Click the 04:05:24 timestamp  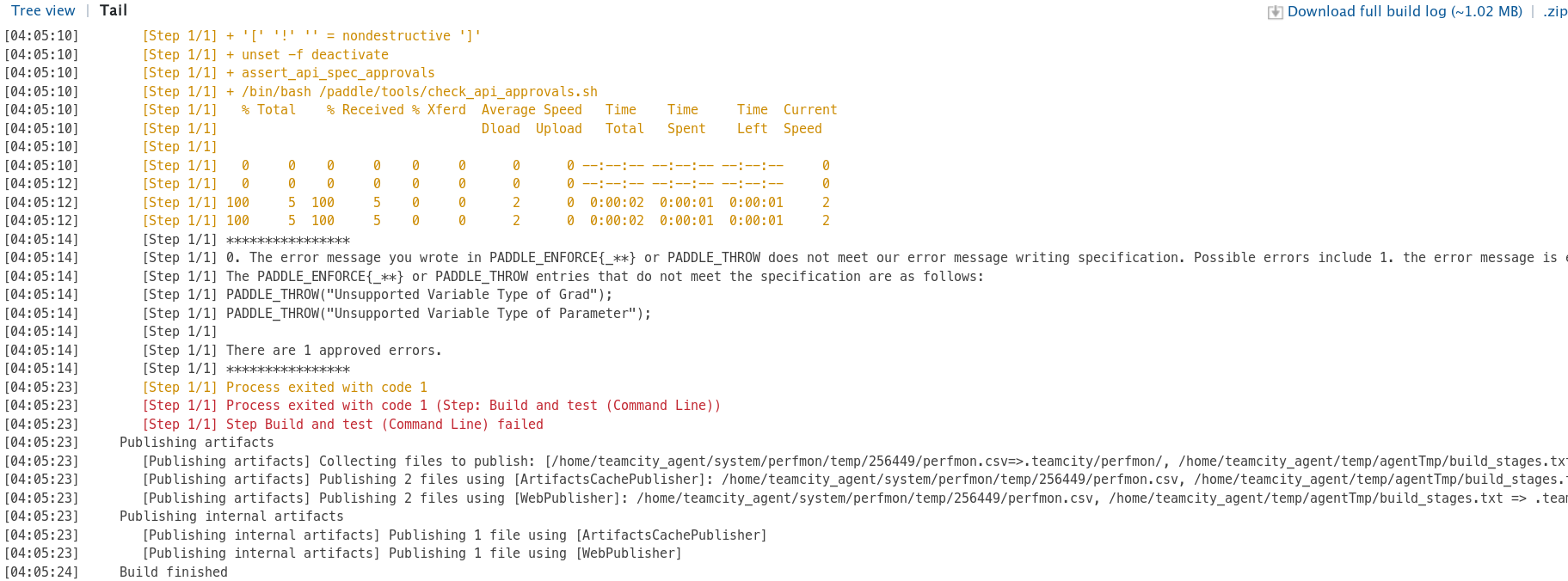tap(41, 572)
